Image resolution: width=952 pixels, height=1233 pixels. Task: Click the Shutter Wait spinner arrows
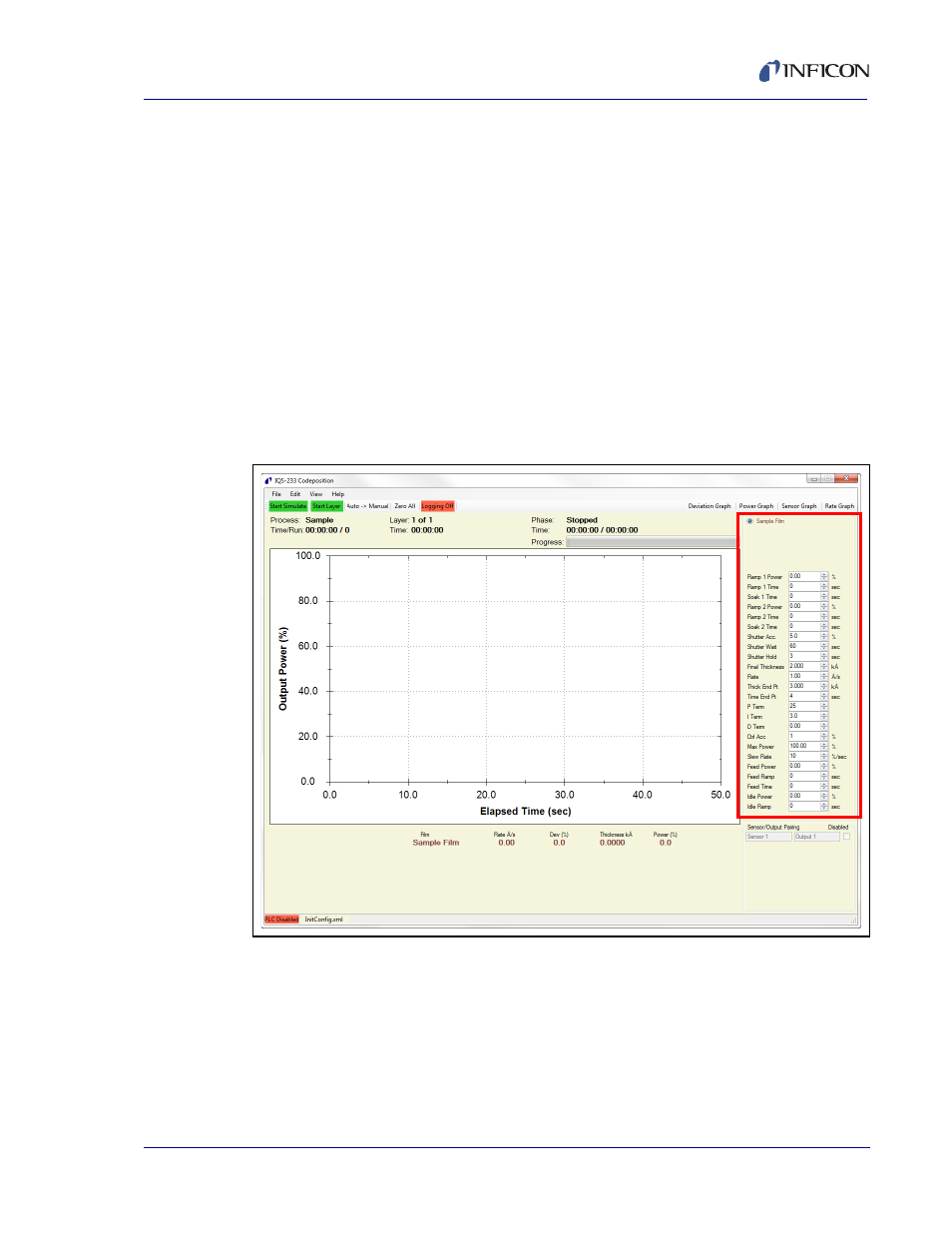[x=824, y=646]
